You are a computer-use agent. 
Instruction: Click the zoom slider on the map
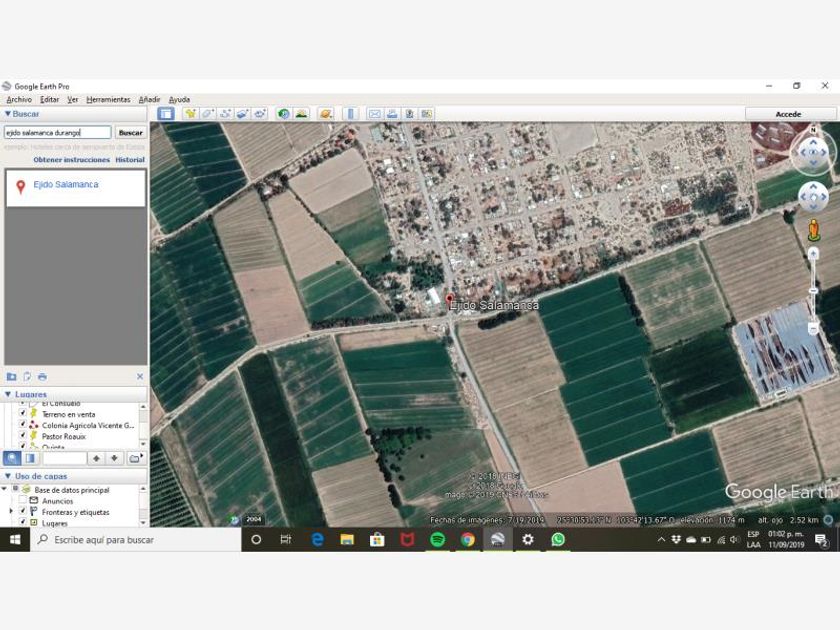(813, 288)
